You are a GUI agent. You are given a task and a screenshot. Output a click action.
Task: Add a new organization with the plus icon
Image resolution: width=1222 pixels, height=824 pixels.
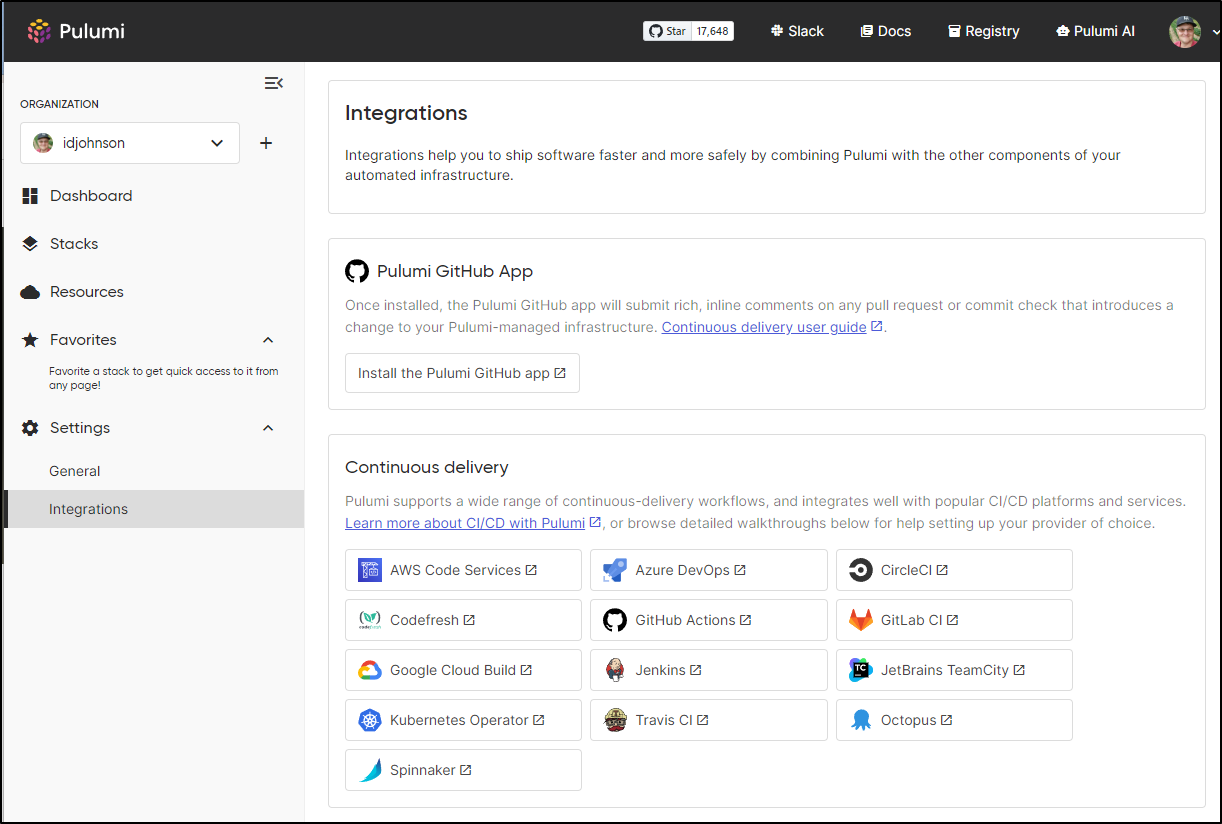(266, 143)
